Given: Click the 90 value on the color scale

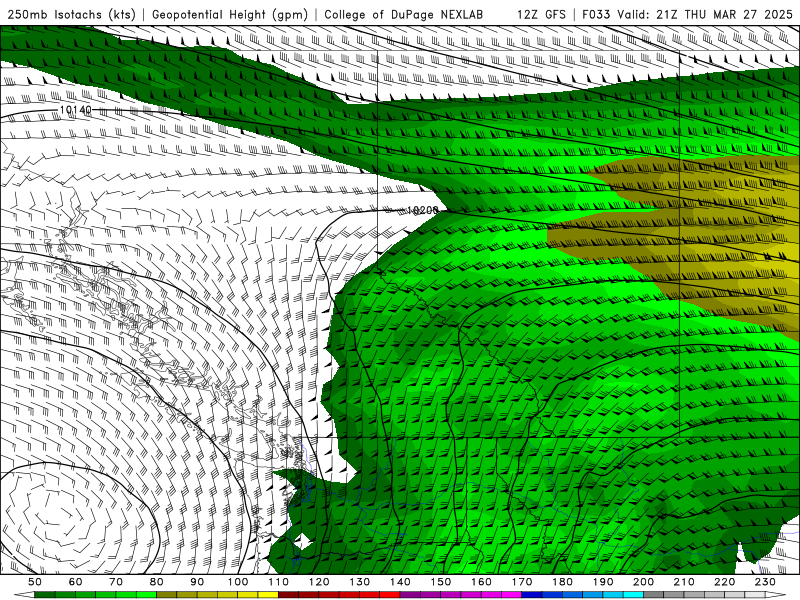Looking at the screenshot, I should pyautogui.click(x=197, y=582).
